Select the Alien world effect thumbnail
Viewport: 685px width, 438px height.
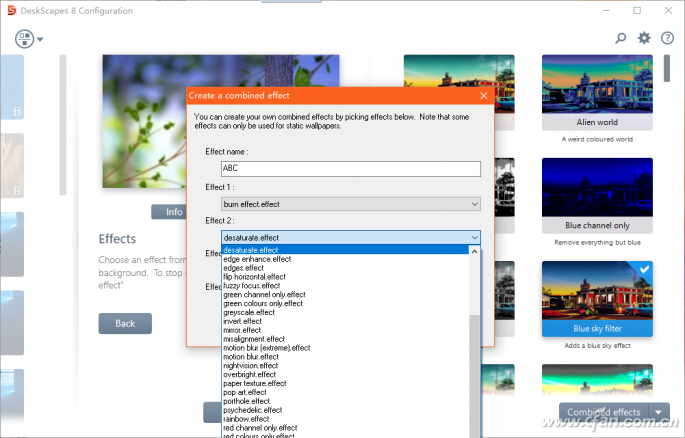[x=597, y=92]
